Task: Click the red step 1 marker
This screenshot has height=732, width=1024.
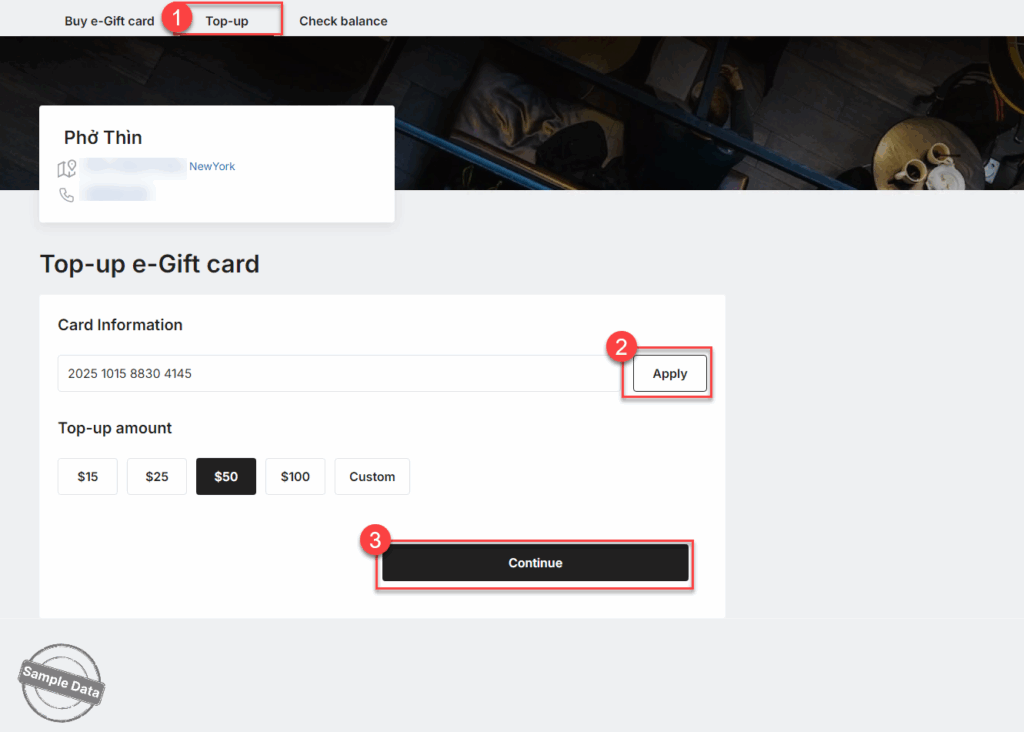Action: (x=176, y=18)
